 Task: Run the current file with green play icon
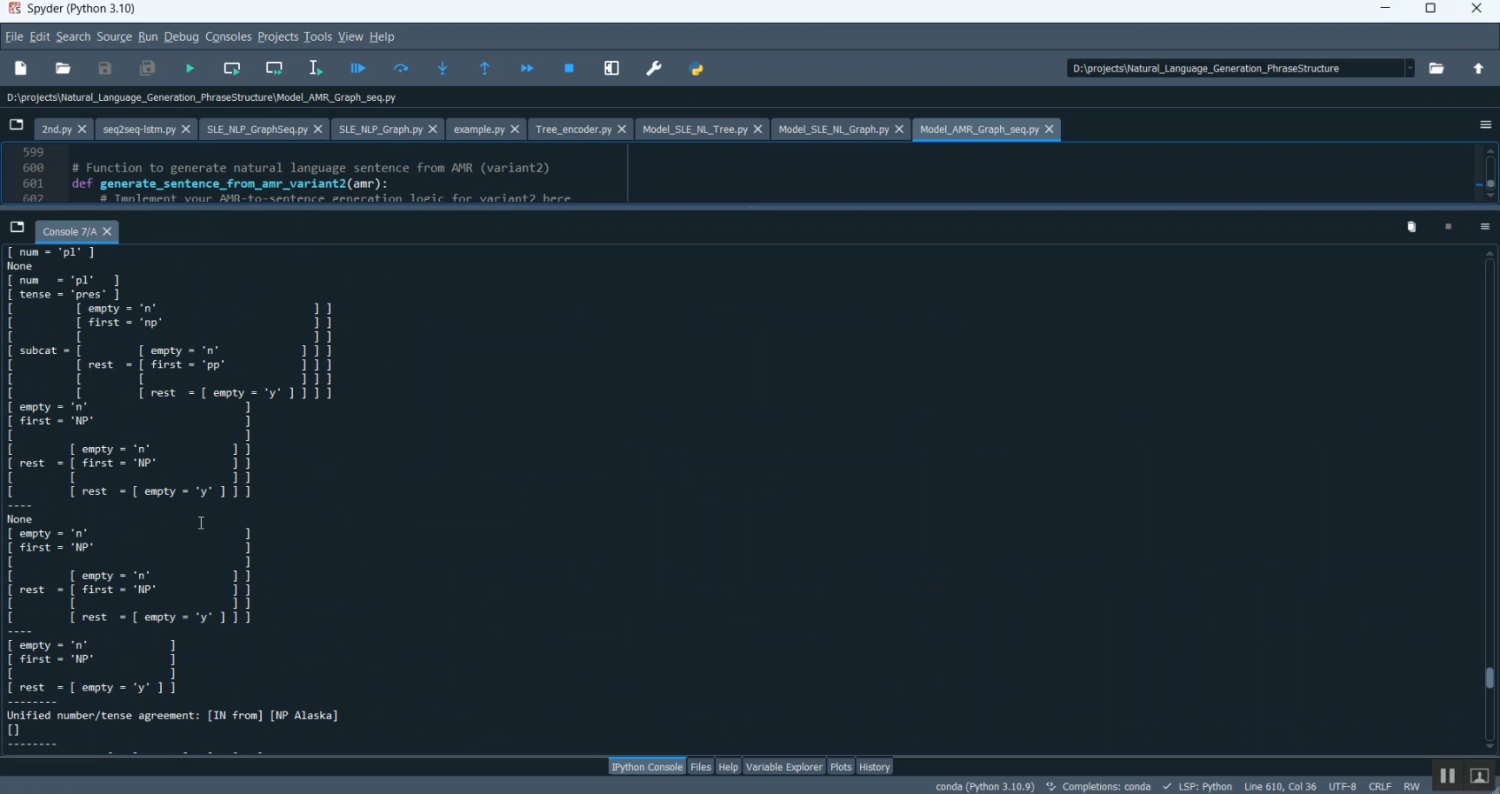click(190, 68)
